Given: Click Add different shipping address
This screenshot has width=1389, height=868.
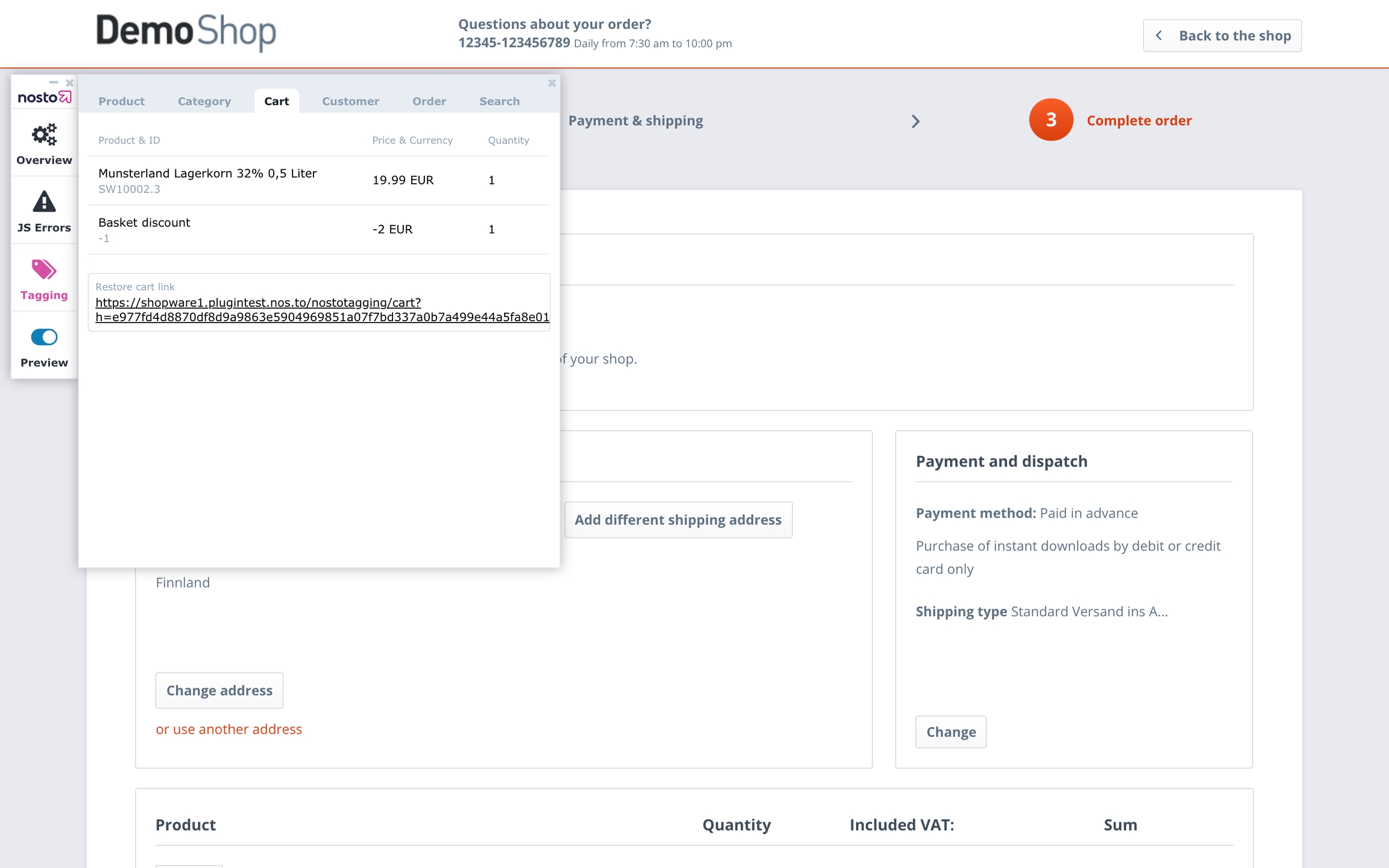Looking at the screenshot, I should (x=678, y=520).
